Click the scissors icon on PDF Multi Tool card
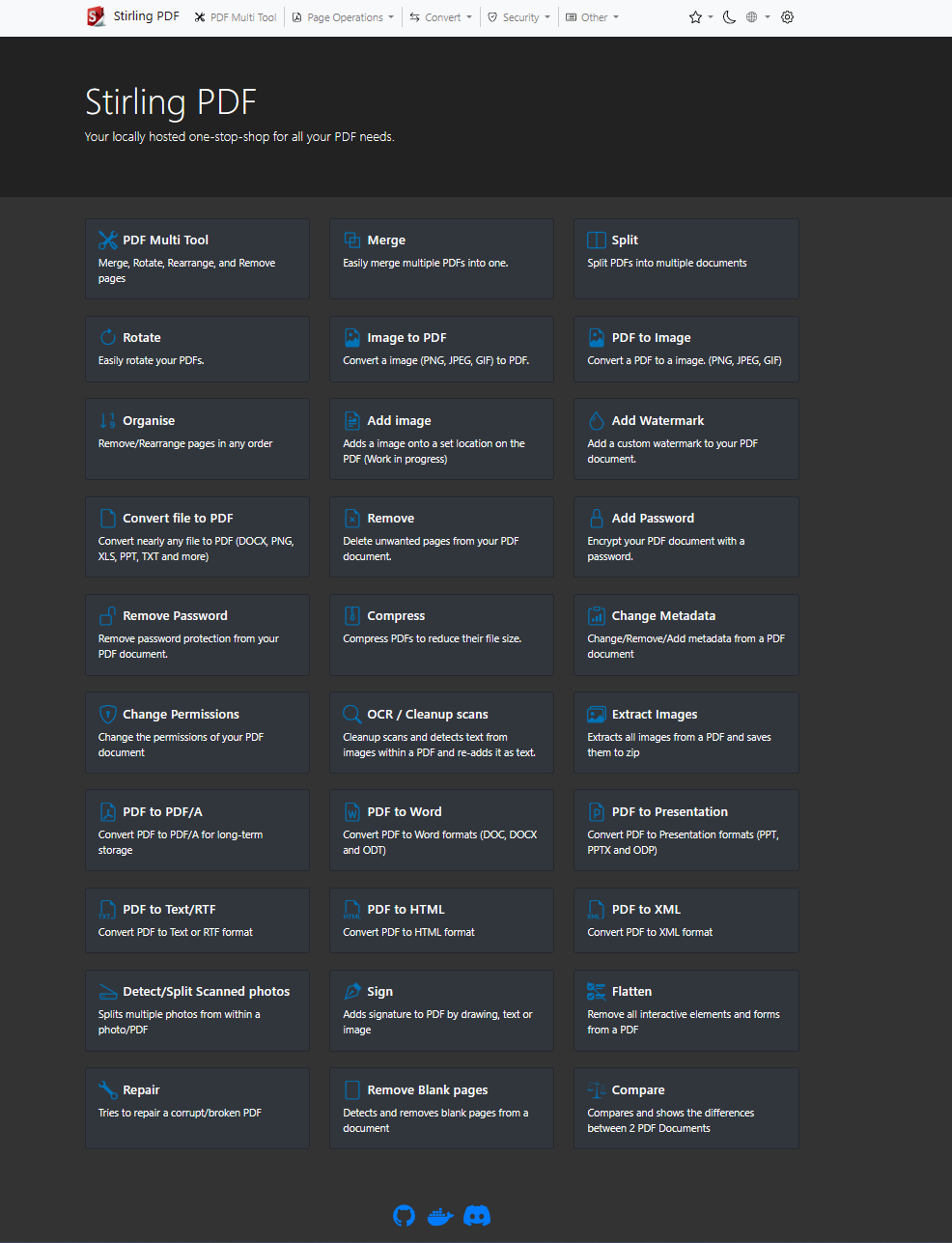 (107, 240)
